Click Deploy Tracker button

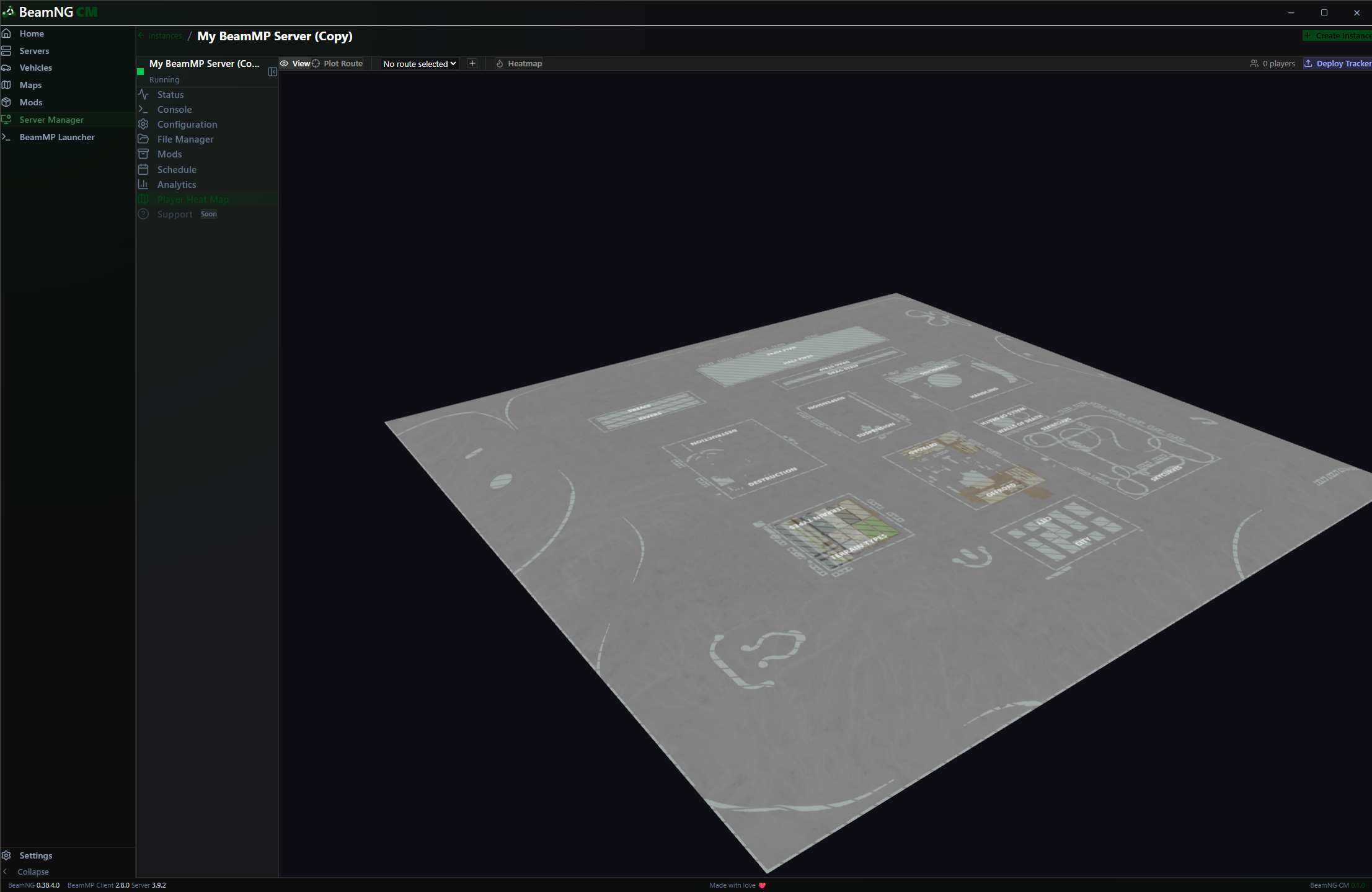(x=1337, y=63)
